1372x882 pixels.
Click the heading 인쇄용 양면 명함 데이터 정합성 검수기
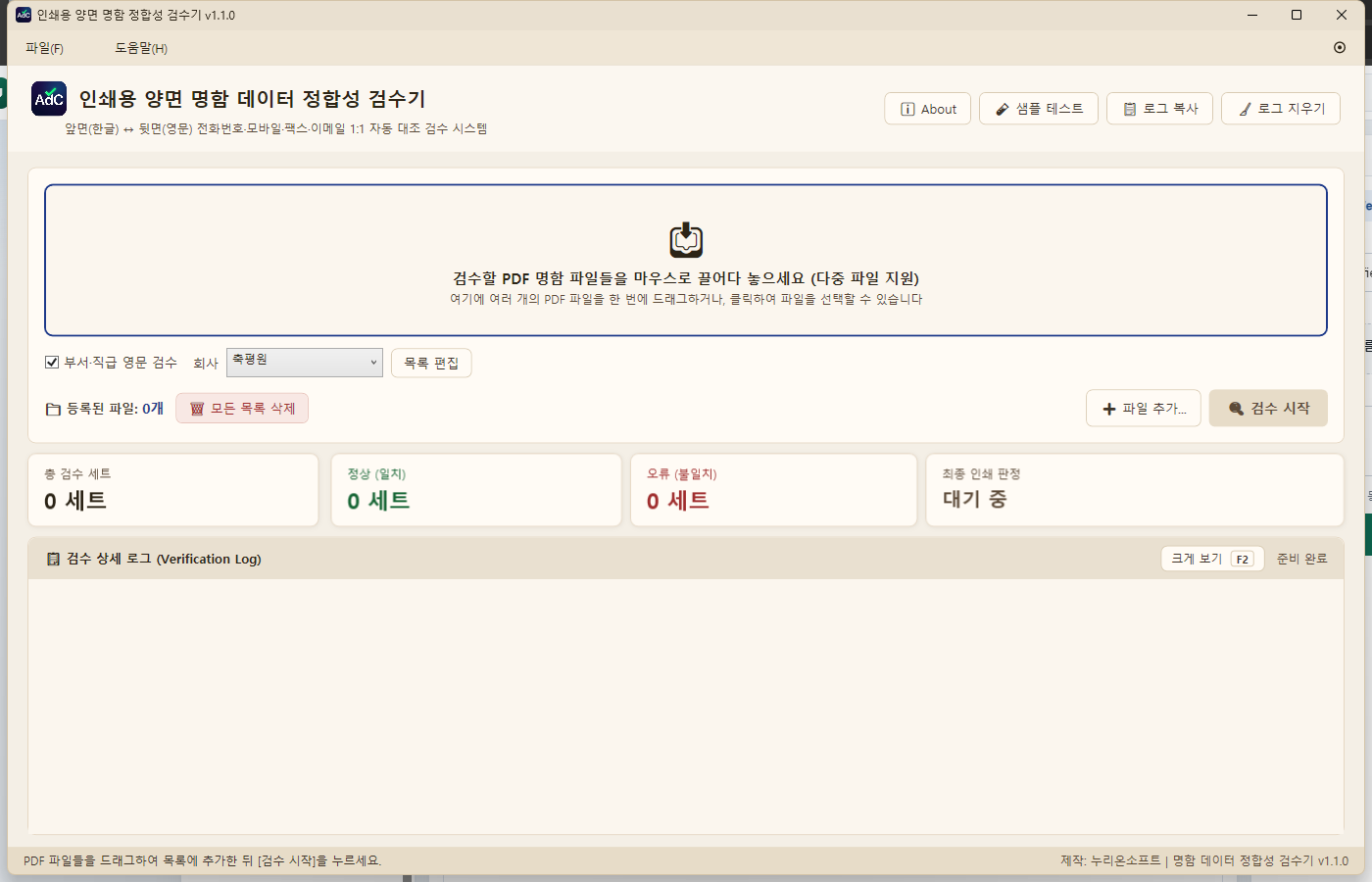(253, 99)
